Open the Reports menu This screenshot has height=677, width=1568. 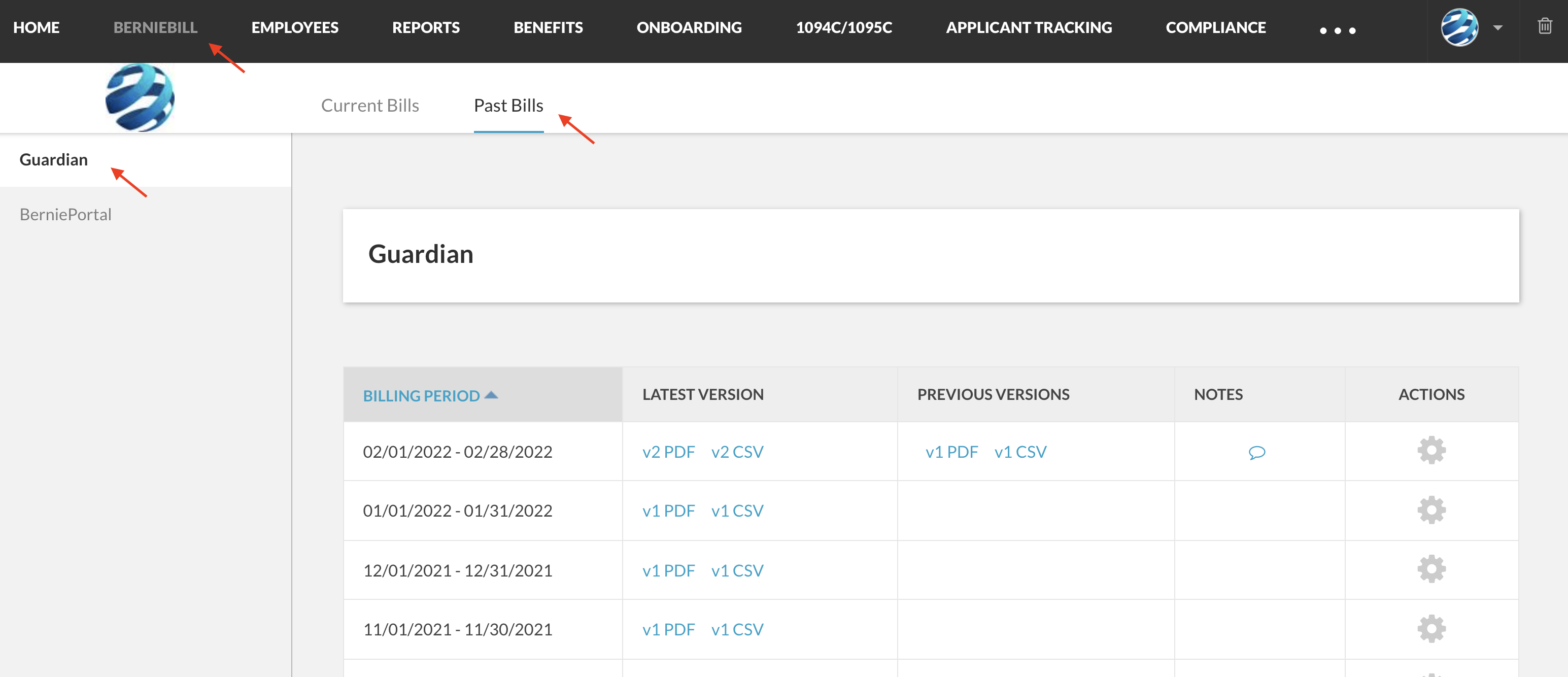point(425,27)
